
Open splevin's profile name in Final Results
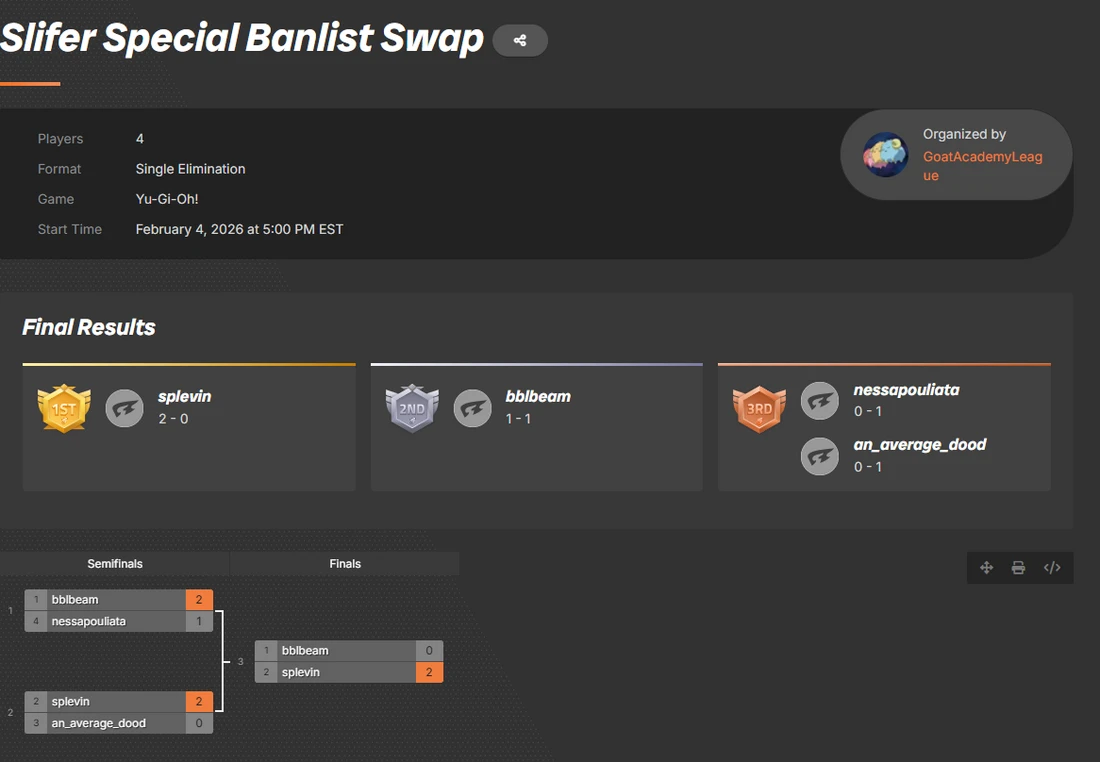pos(185,396)
